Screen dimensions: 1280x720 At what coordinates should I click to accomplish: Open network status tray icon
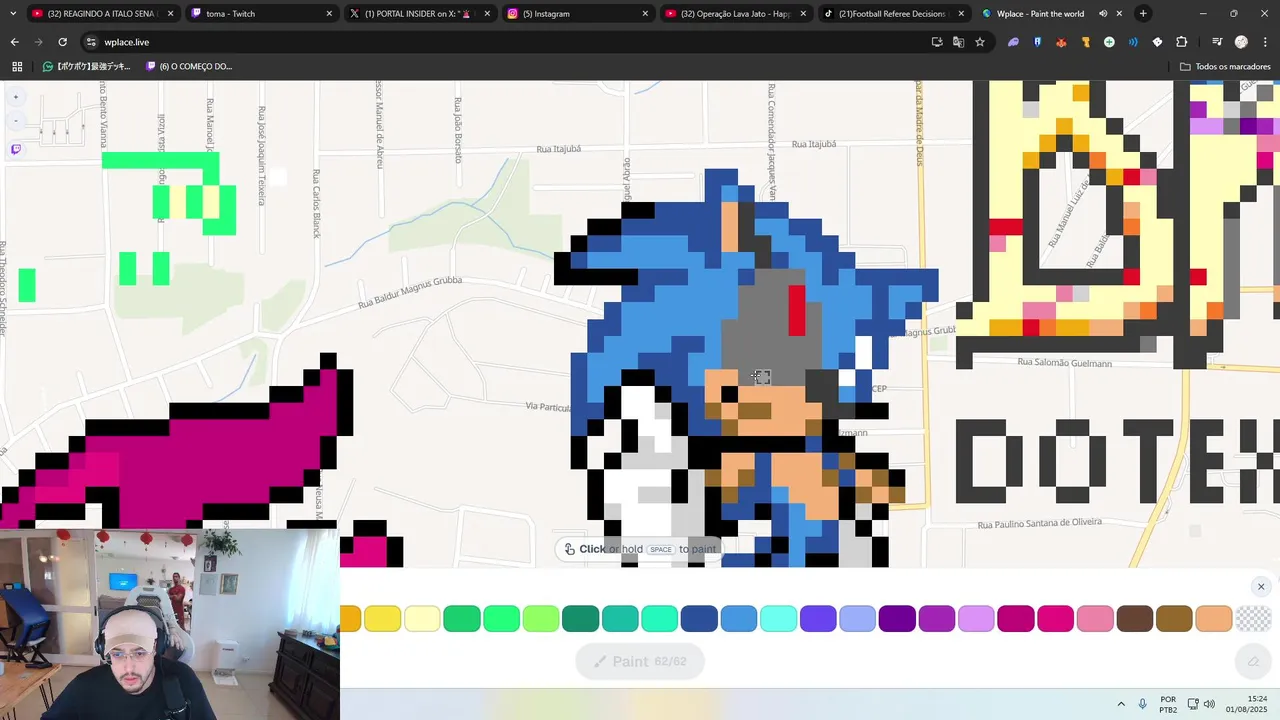point(1193,704)
